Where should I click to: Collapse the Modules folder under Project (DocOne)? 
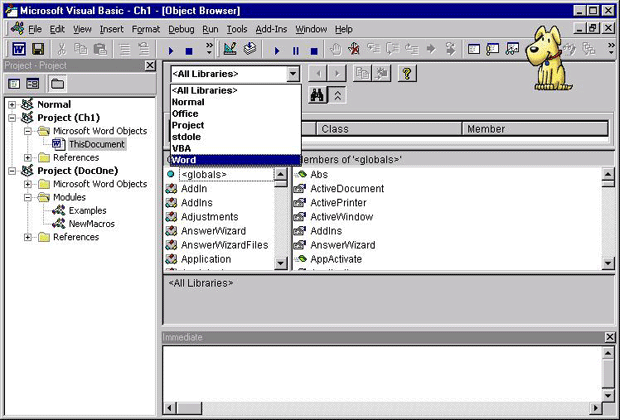(27, 197)
